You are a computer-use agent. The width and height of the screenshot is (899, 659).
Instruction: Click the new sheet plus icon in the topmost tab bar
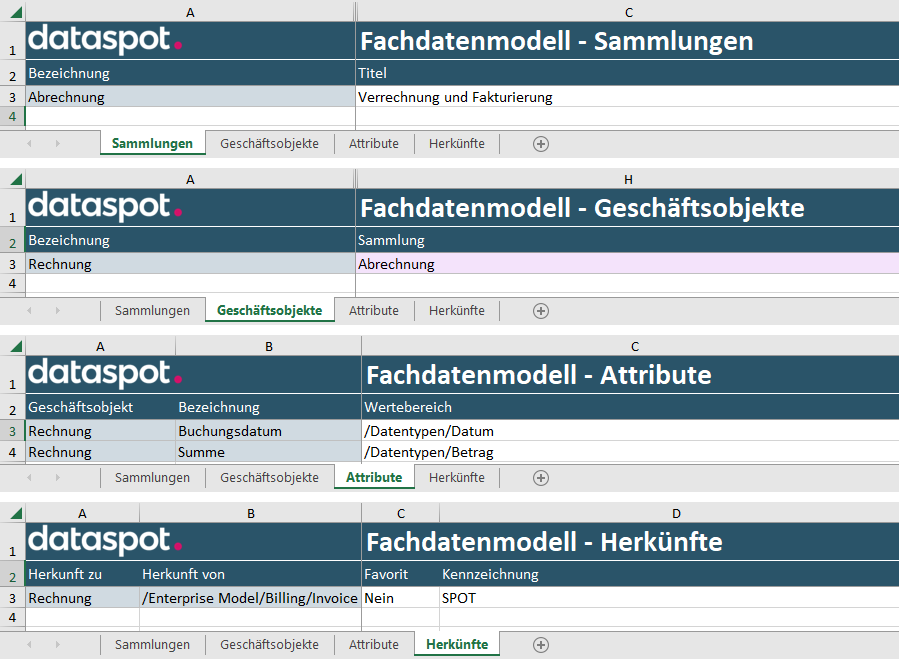coord(541,144)
